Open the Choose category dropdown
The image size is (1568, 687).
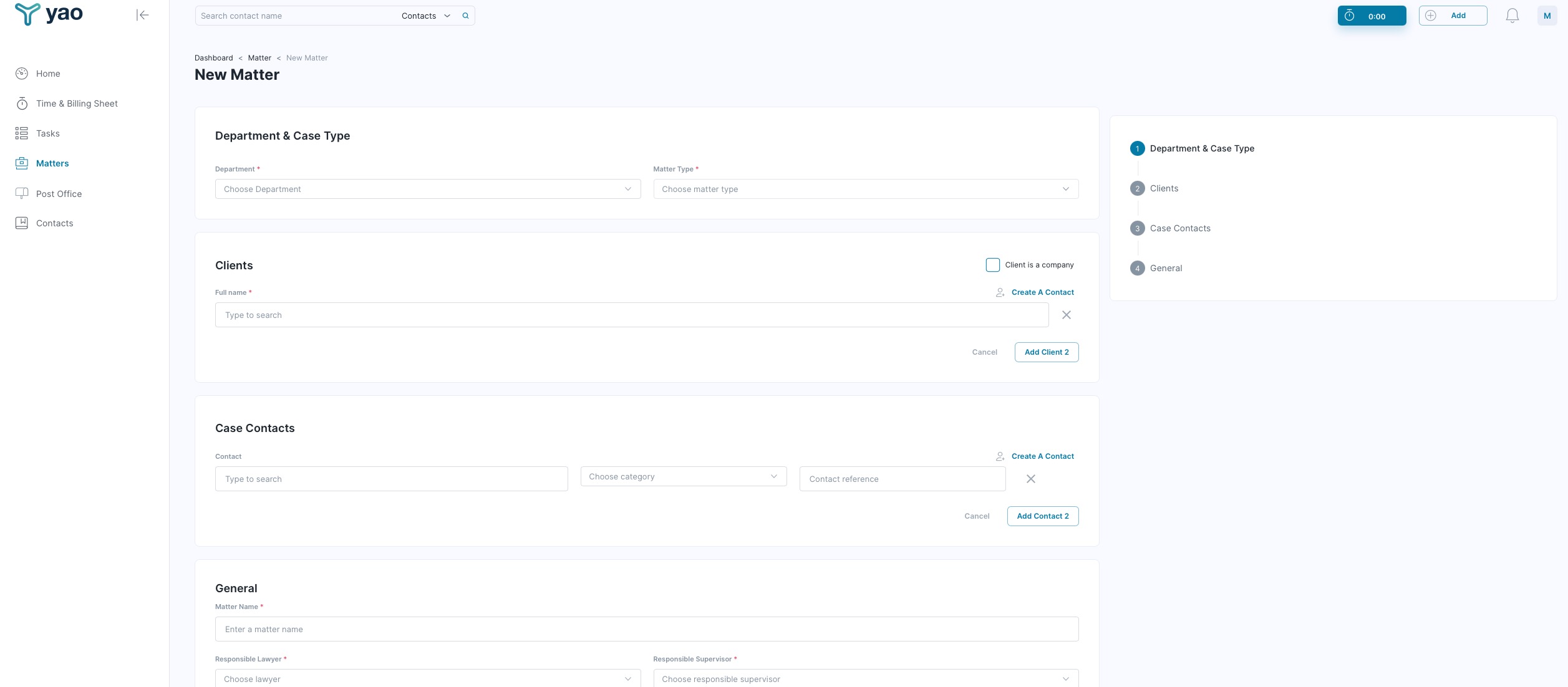click(x=684, y=476)
